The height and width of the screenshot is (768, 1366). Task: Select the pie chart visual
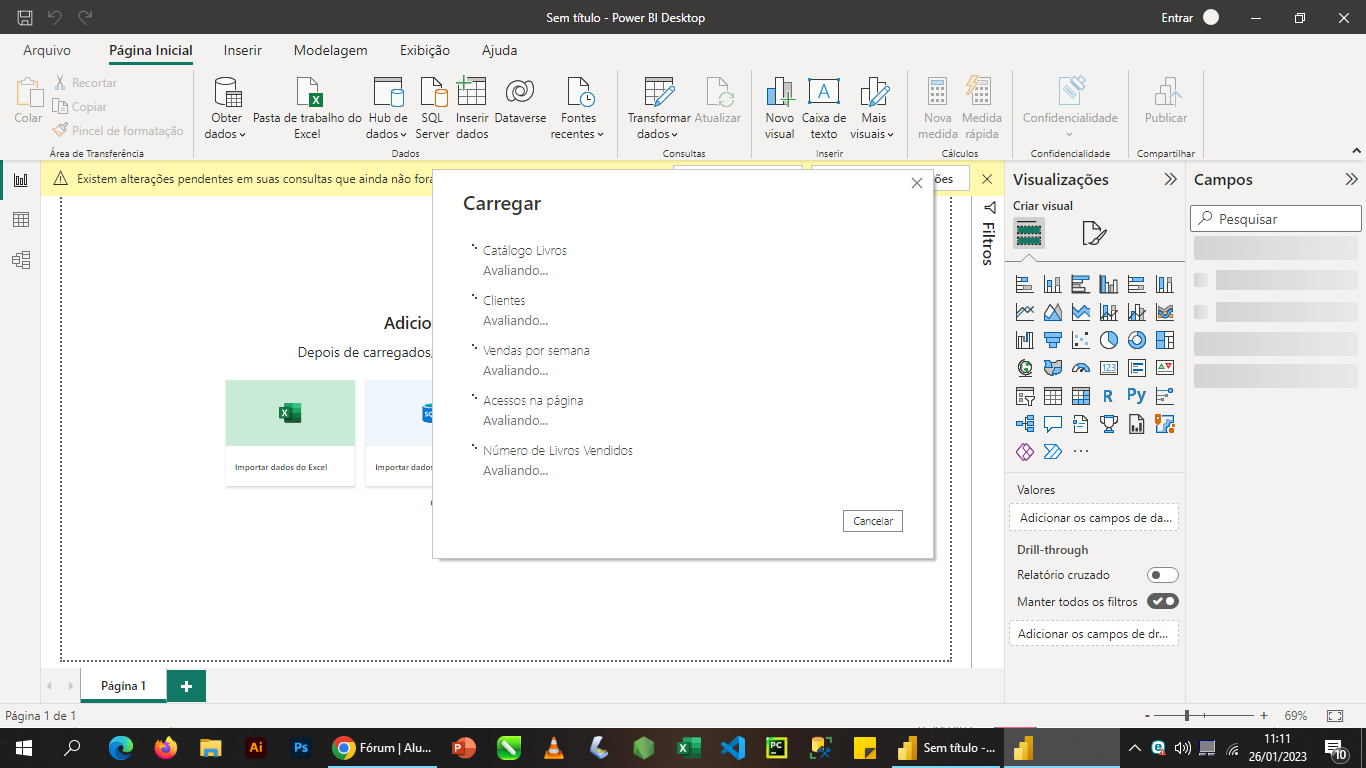[1108, 340]
